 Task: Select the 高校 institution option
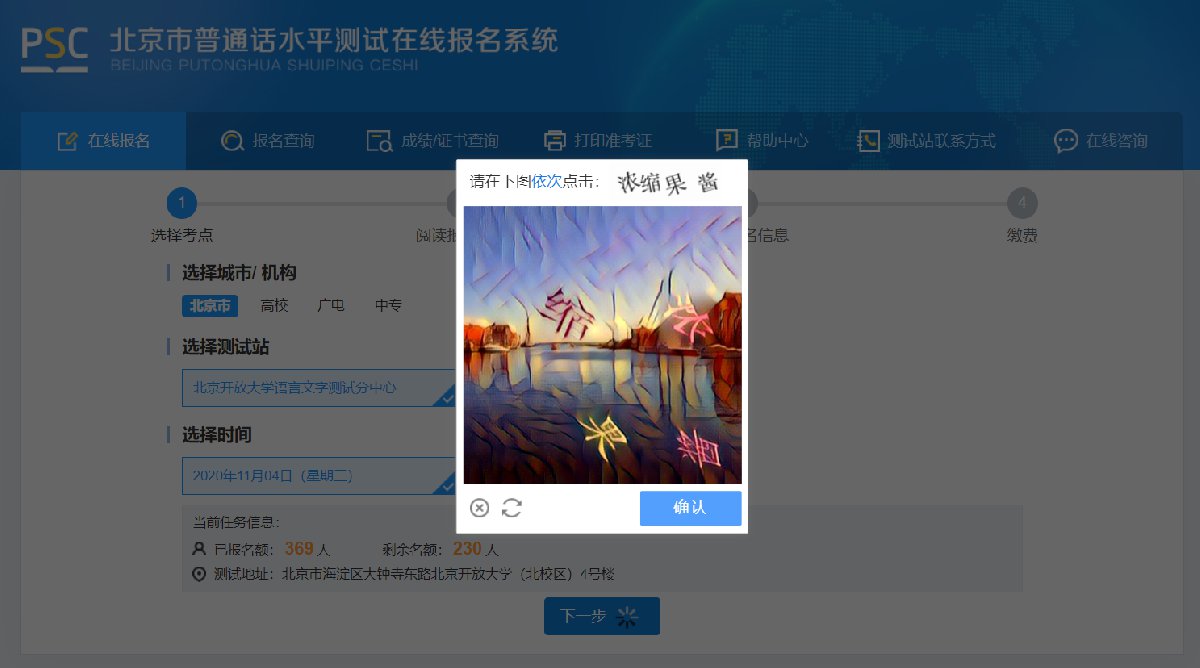(x=274, y=306)
